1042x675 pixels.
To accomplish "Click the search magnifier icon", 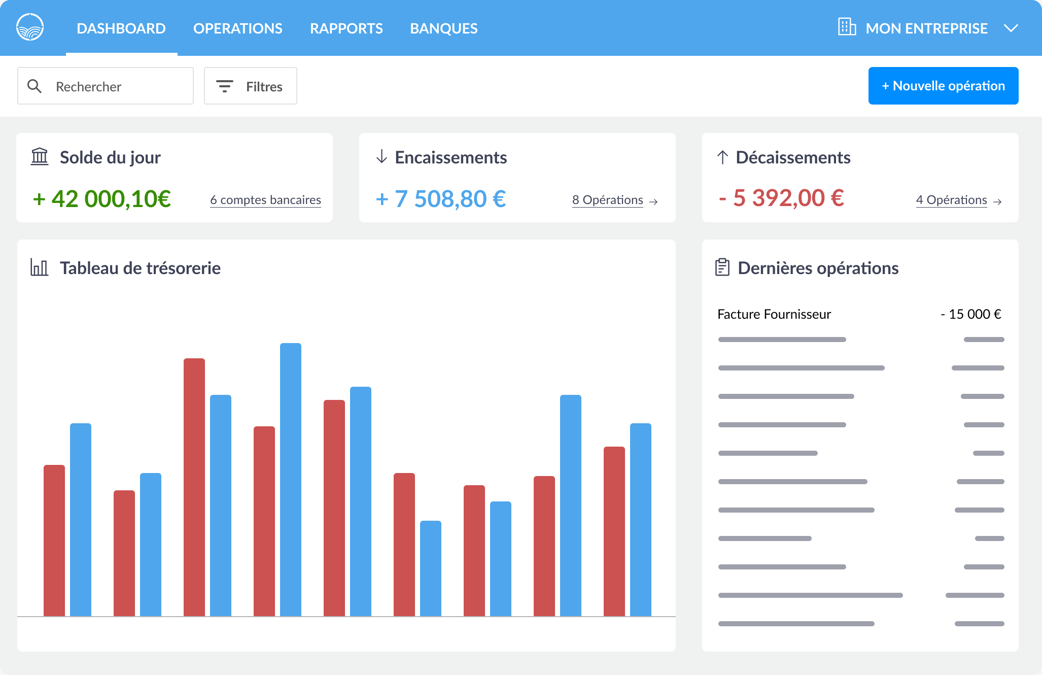I will coord(35,86).
